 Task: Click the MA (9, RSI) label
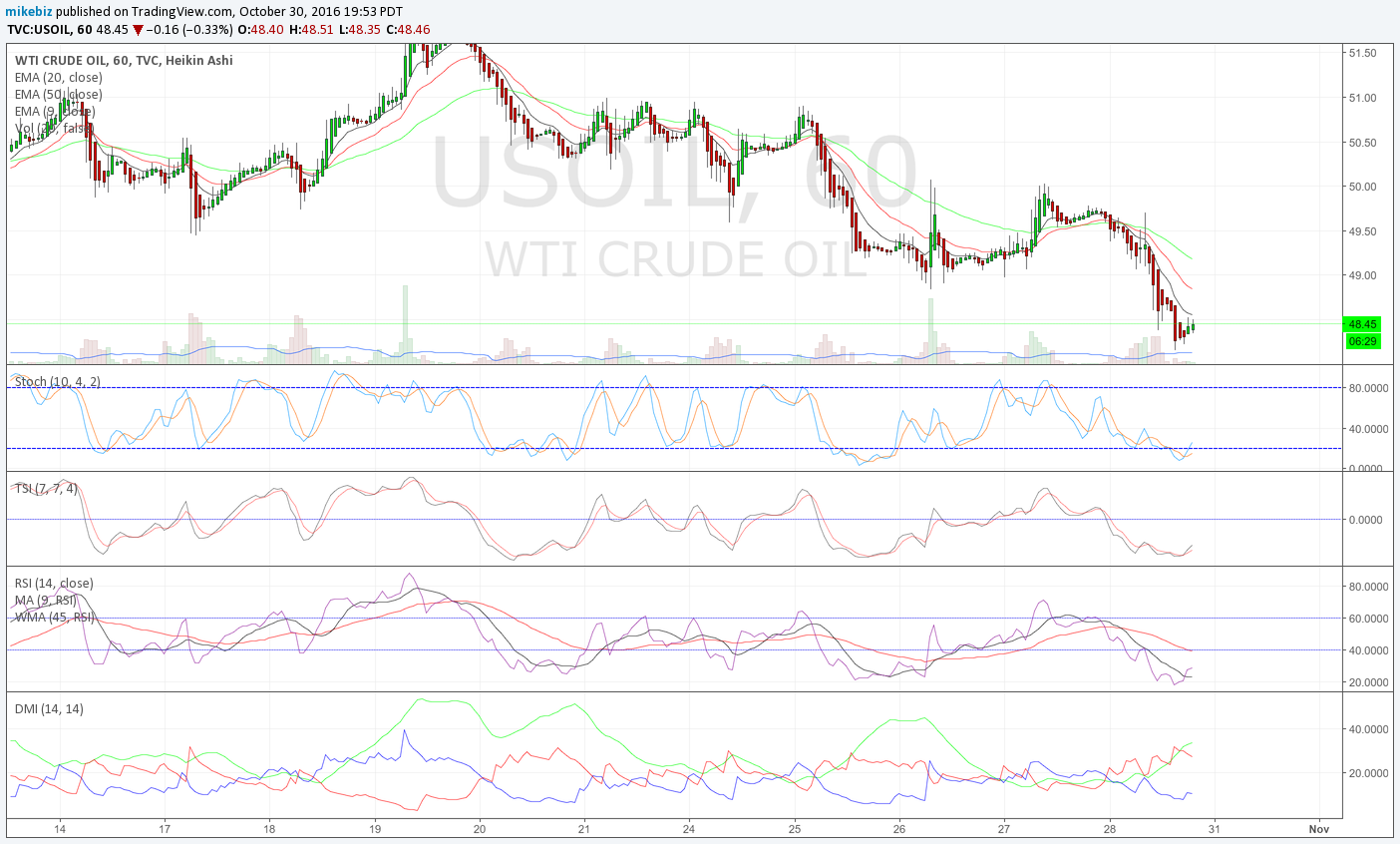pyautogui.click(x=45, y=600)
